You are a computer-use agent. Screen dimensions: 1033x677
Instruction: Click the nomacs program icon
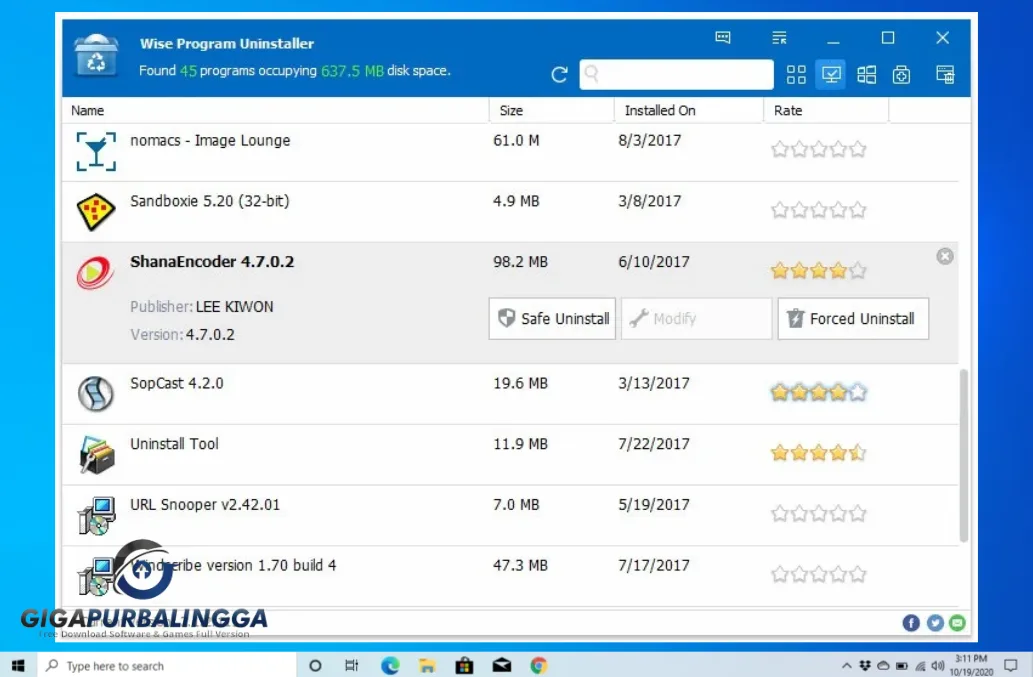tap(96, 151)
